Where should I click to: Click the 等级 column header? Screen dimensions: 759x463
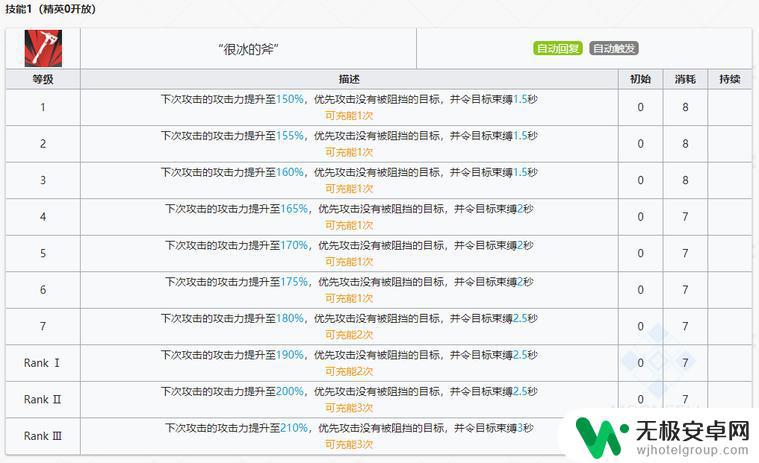pos(43,79)
